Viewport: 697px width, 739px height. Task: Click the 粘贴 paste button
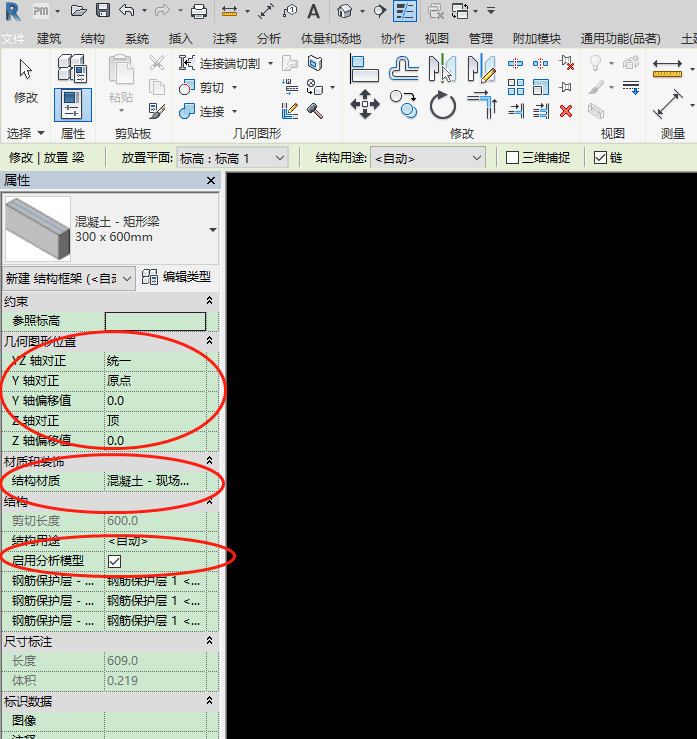pos(121,80)
